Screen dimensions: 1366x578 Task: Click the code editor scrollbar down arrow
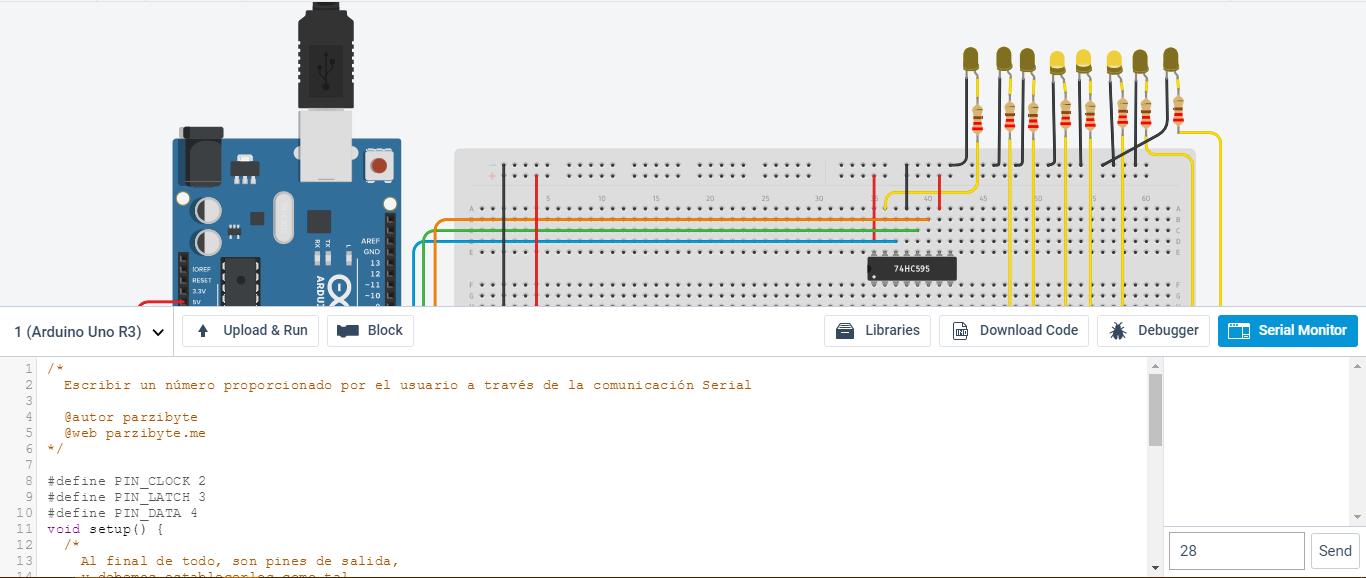[1155, 568]
